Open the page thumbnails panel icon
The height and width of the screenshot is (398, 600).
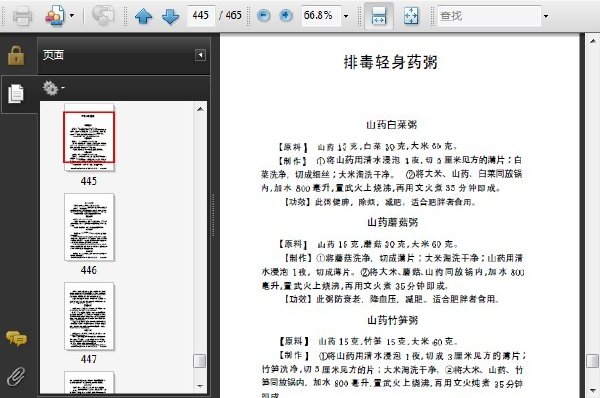[16, 94]
